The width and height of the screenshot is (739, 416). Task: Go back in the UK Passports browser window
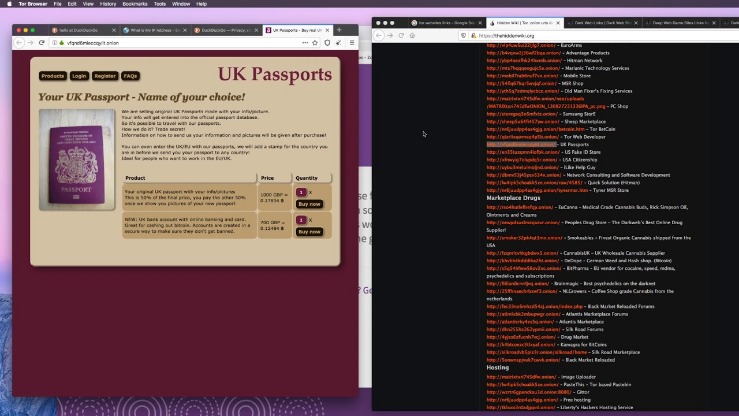(19, 43)
